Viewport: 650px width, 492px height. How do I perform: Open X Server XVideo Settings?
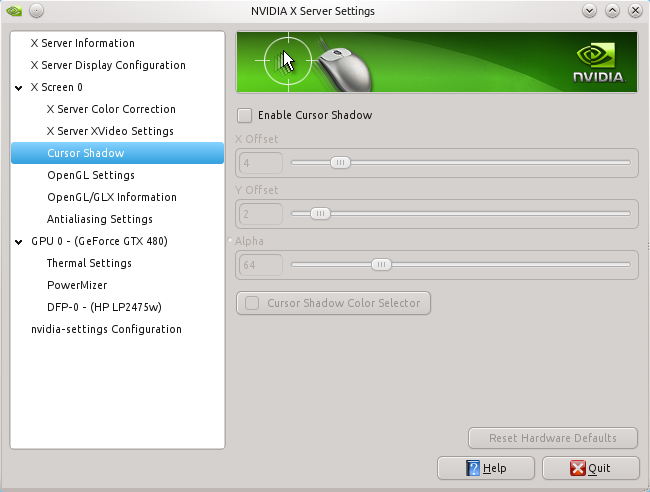110,131
